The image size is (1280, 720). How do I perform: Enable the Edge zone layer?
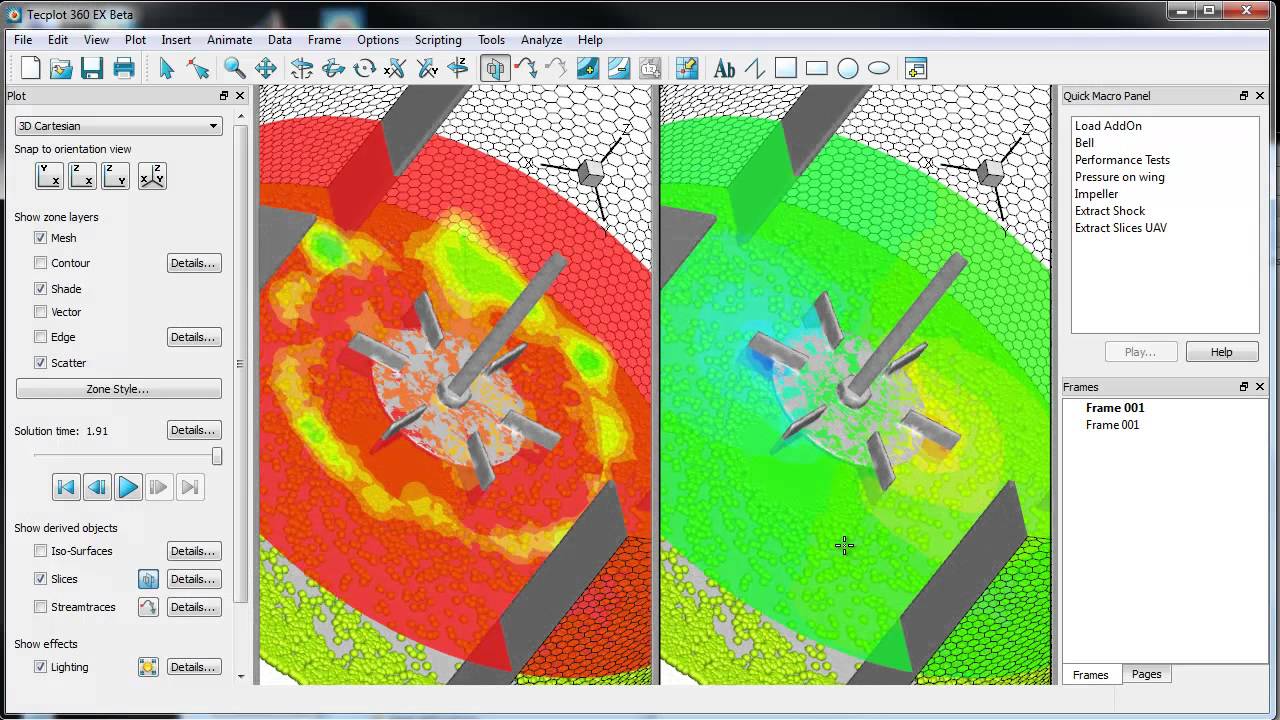click(x=40, y=337)
